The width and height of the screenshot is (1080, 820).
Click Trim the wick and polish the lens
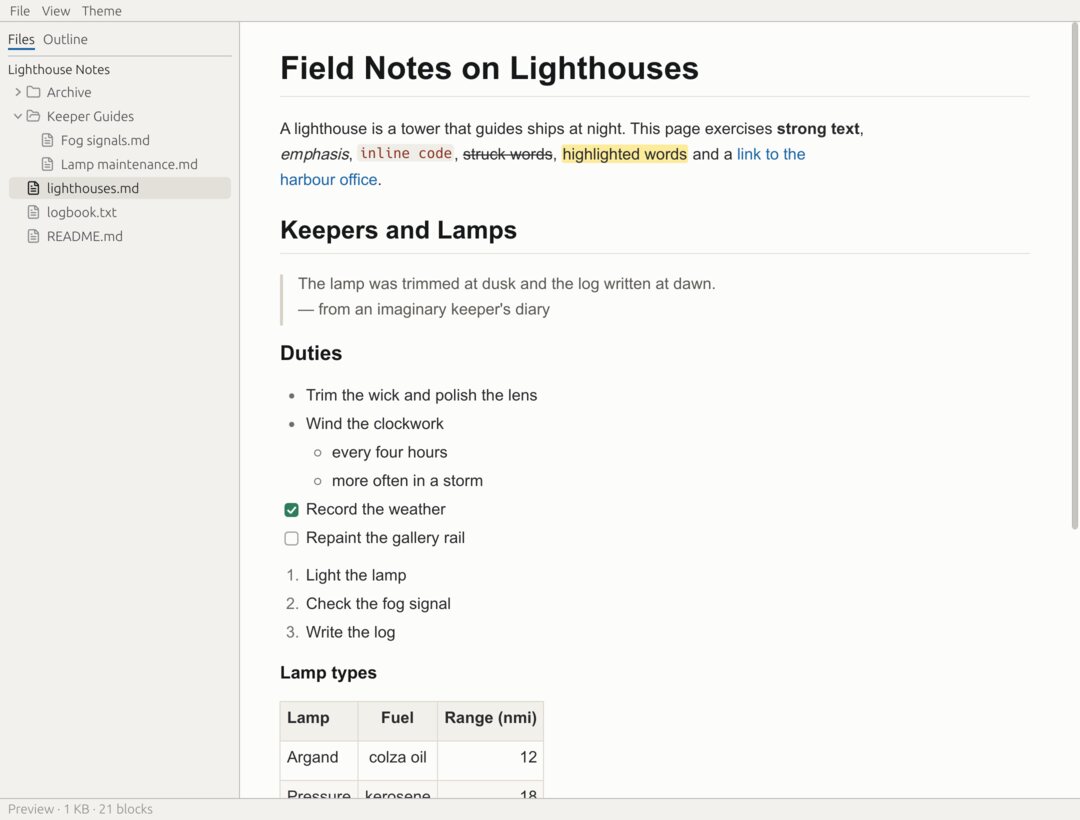tap(422, 395)
